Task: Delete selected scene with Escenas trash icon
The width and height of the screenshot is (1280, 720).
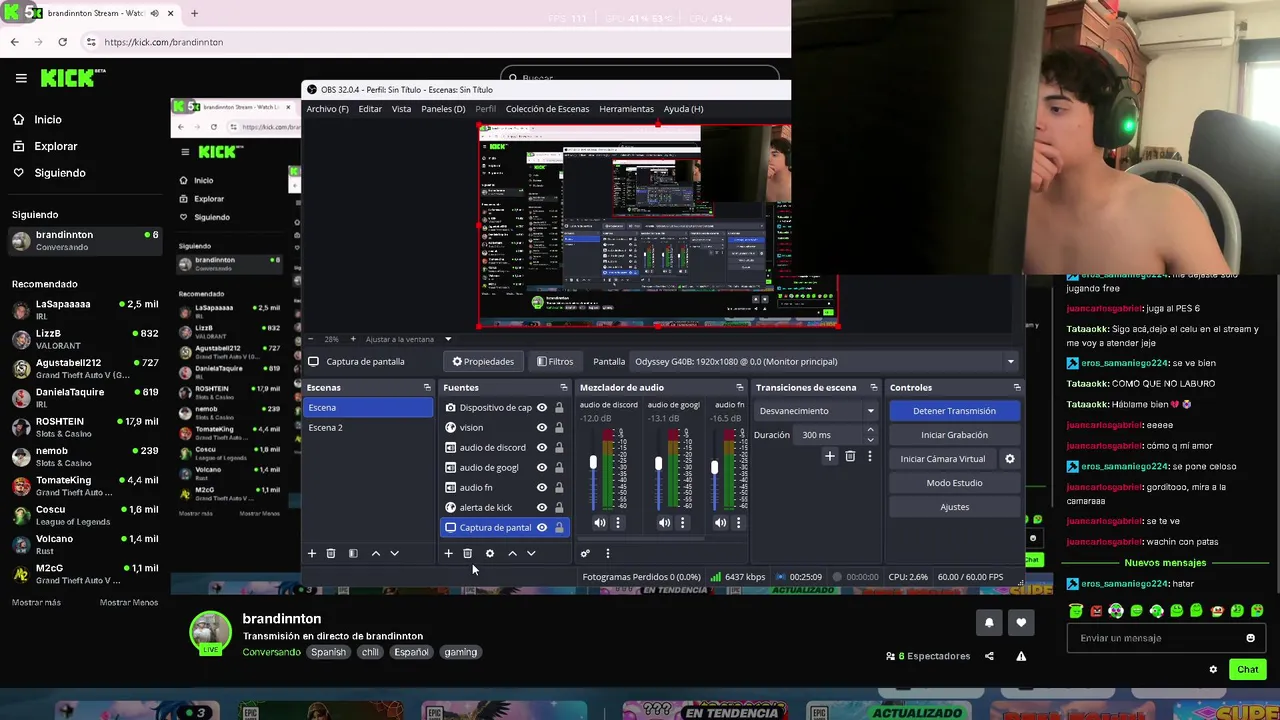Action: click(x=331, y=553)
